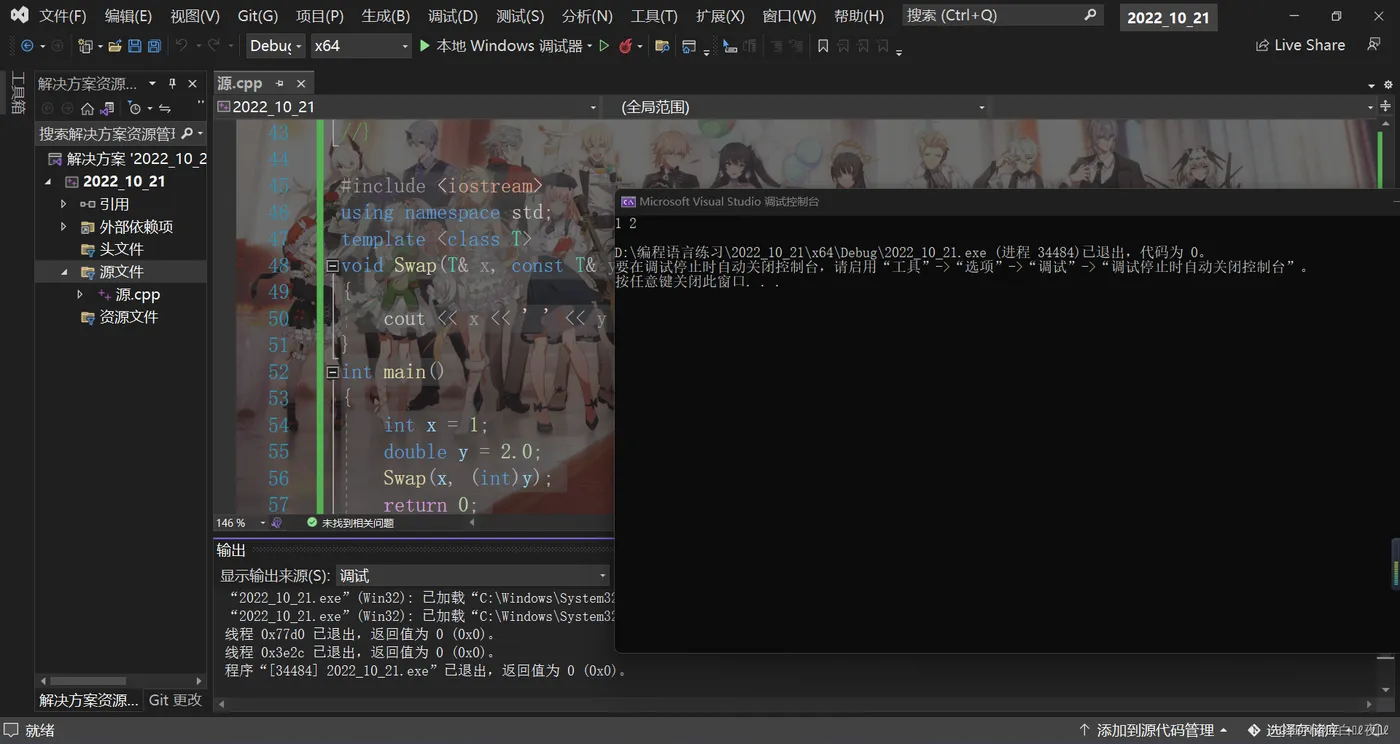Collapse the void Swap function code block
Screen dimensions: 1400x744
pos(333,266)
